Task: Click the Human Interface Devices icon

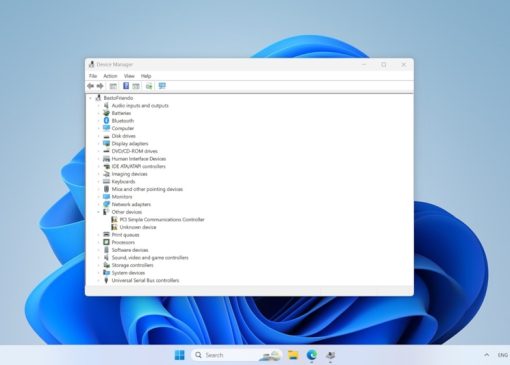Action: 106,159
